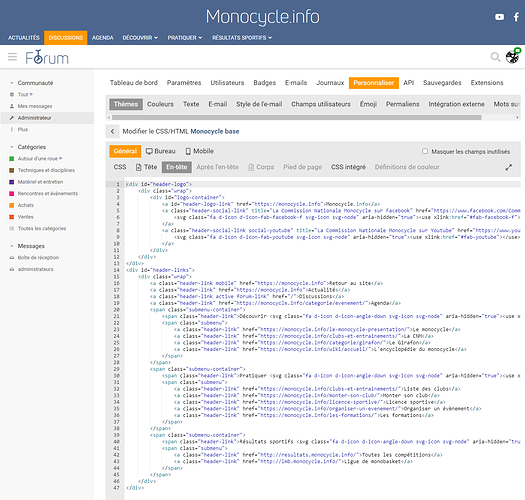Enable Masquer les champs inutilisés checkbox
This screenshot has height=500, width=525.
pos(425,151)
